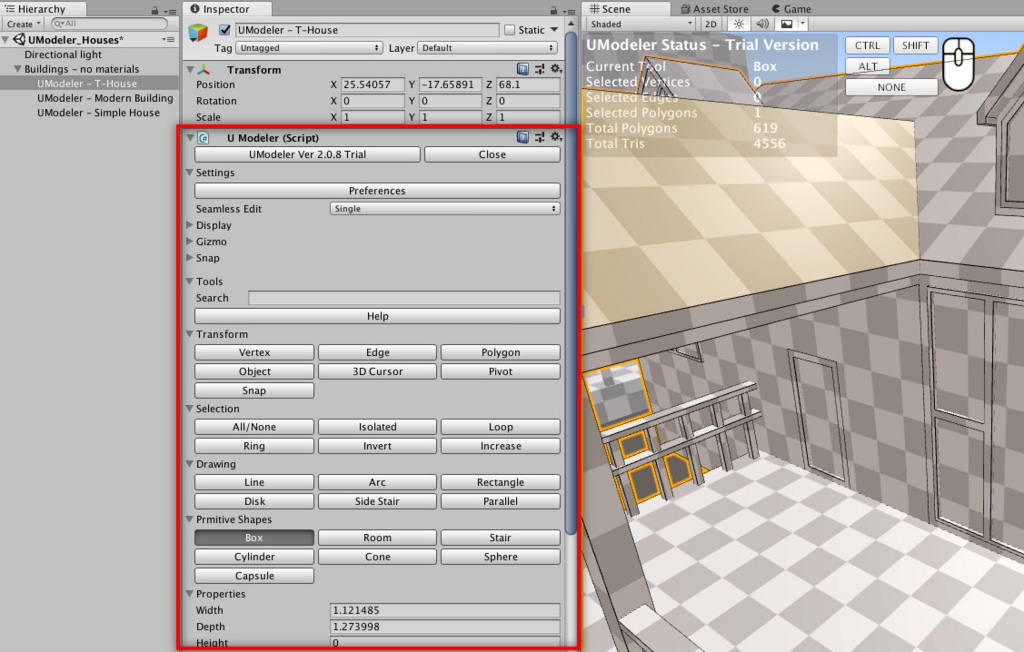This screenshot has width=1024, height=652.
Task: Open the Layer dropdown showing Default
Action: tap(487, 48)
